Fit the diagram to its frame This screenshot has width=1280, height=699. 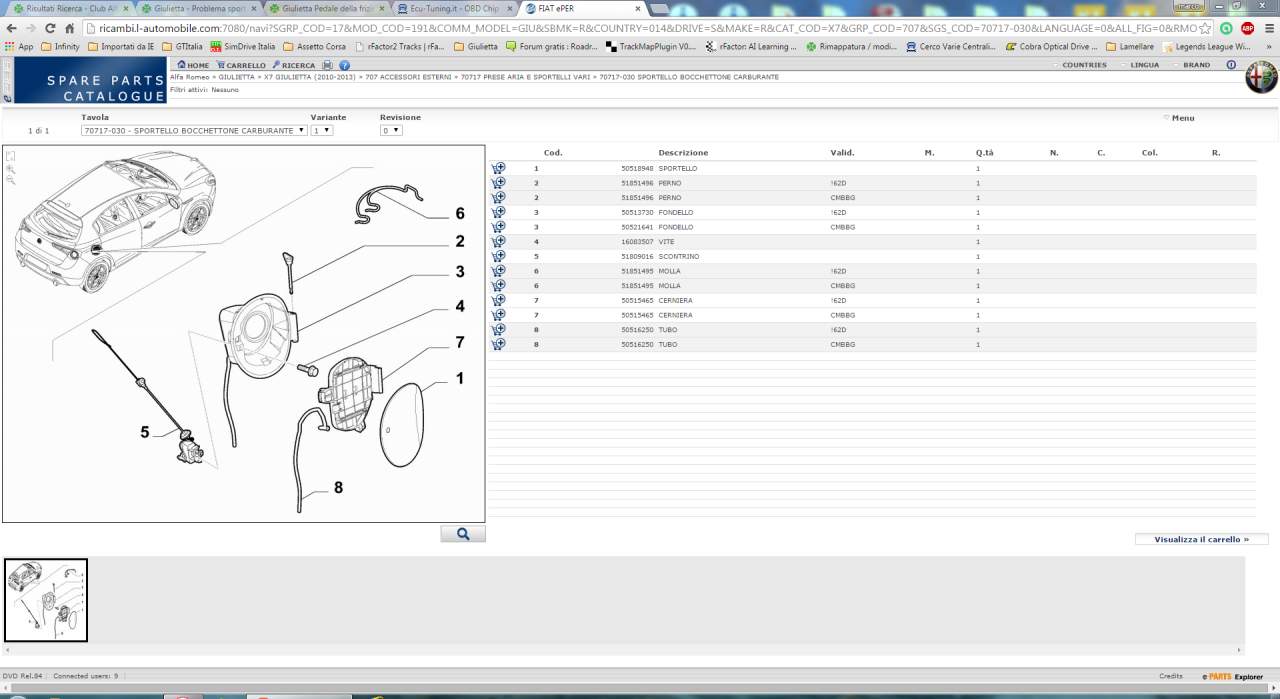[x=11, y=156]
